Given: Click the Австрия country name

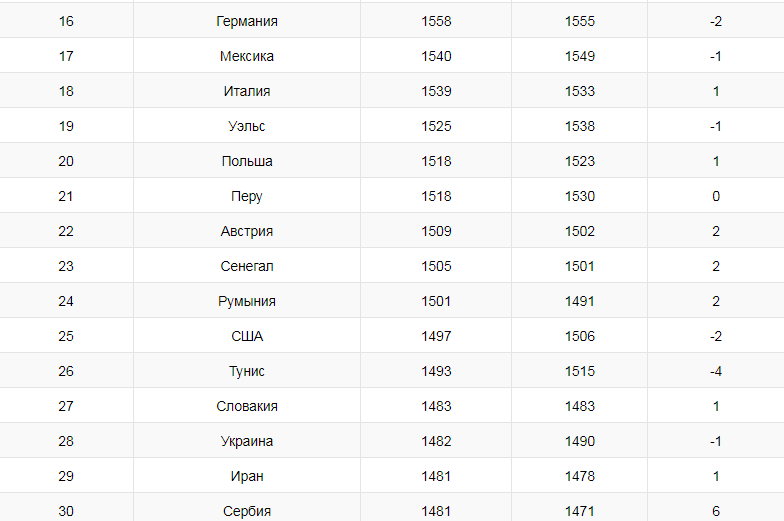Looking at the screenshot, I should [247, 231].
